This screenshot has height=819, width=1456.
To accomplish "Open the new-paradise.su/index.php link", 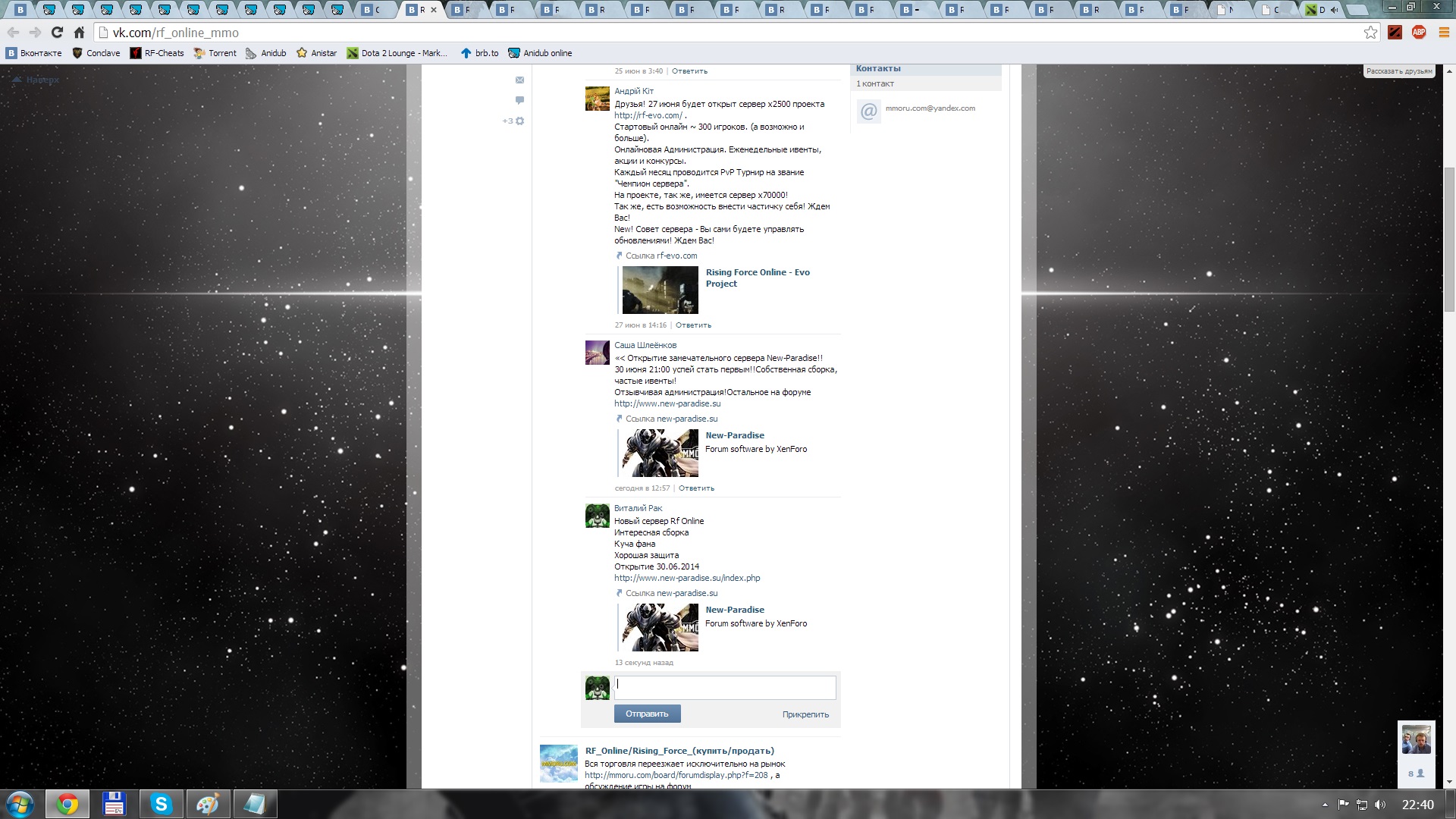I will coord(687,578).
